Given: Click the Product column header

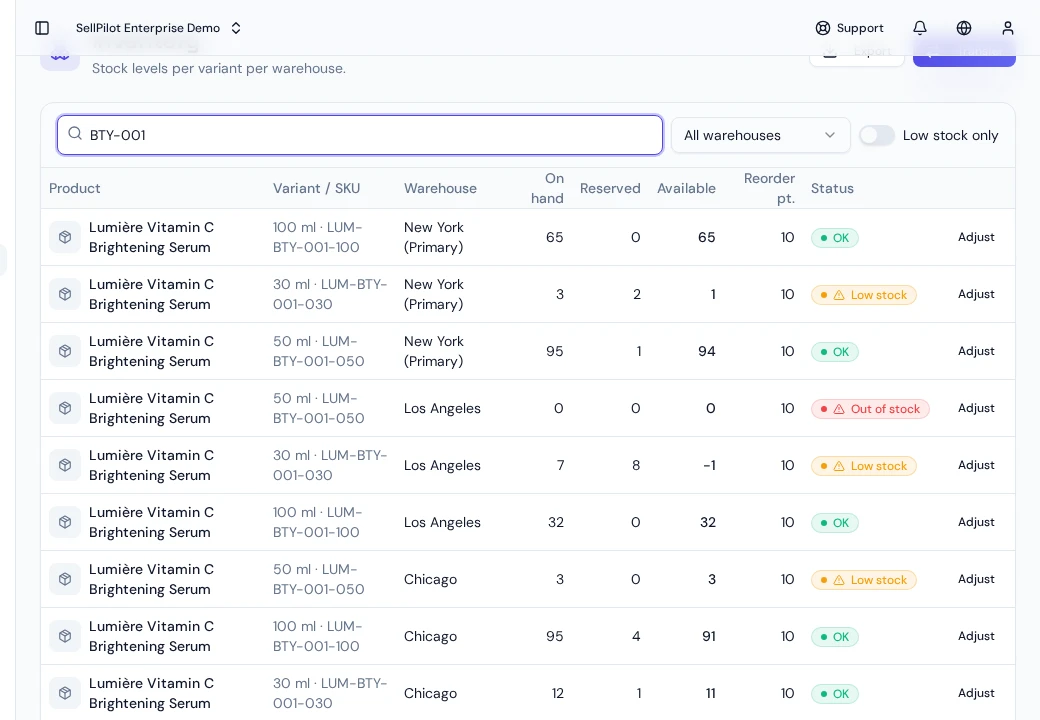Looking at the screenshot, I should pyautogui.click(x=74, y=188).
